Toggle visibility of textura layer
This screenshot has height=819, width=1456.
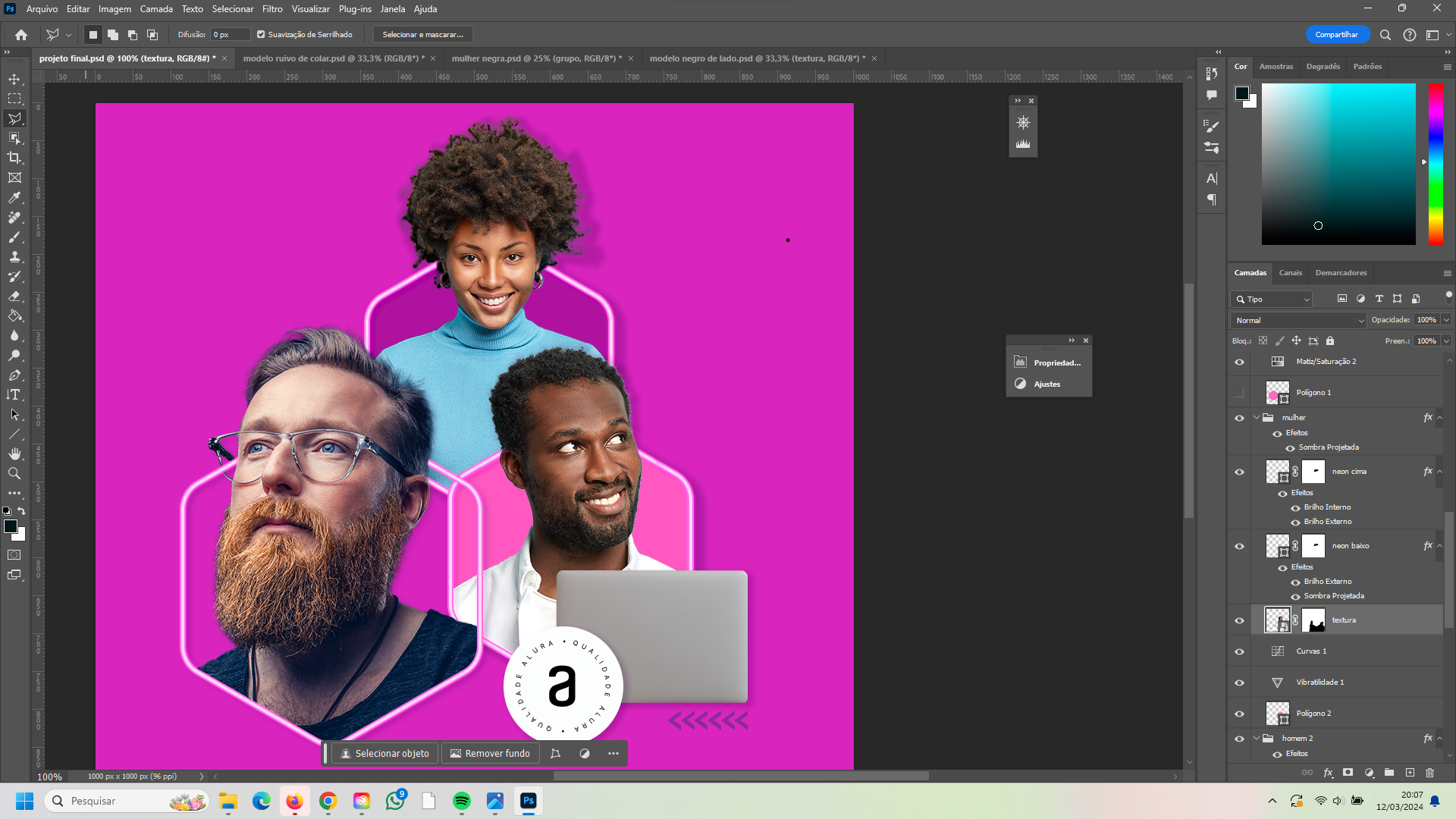coord(1240,621)
